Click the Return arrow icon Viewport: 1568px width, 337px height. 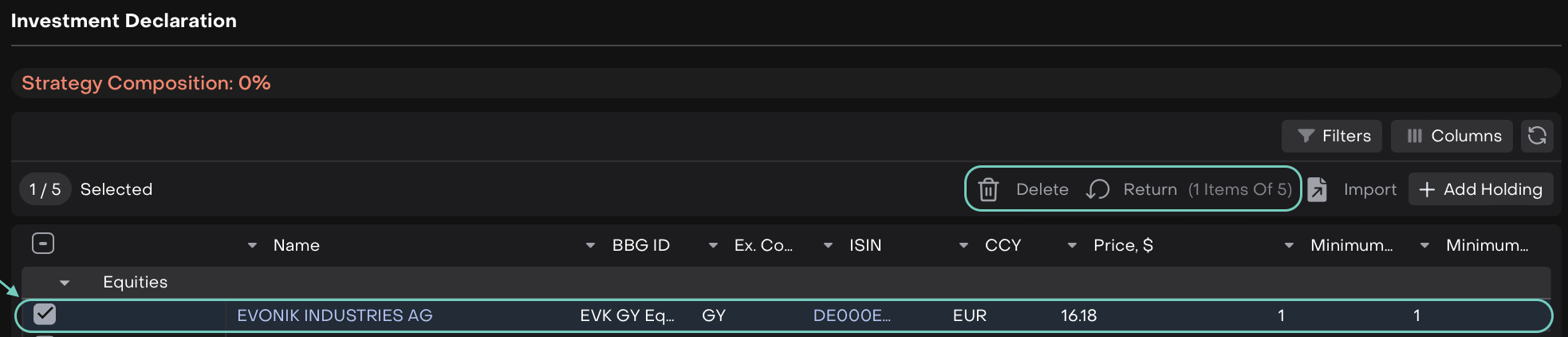[1097, 189]
